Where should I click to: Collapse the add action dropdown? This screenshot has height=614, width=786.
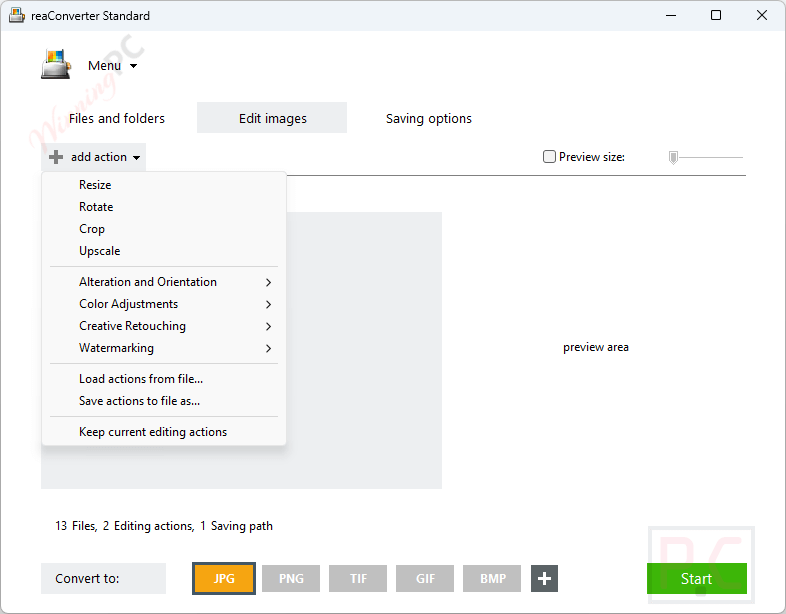(x=94, y=157)
